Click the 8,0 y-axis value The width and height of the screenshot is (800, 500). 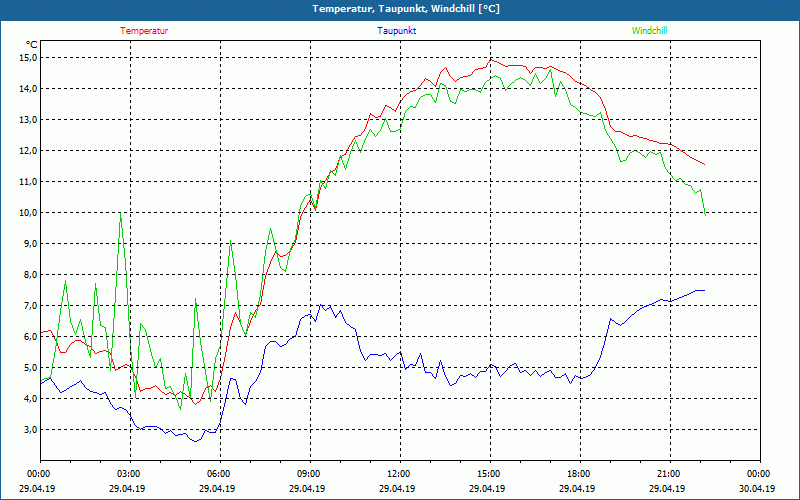coord(31,274)
